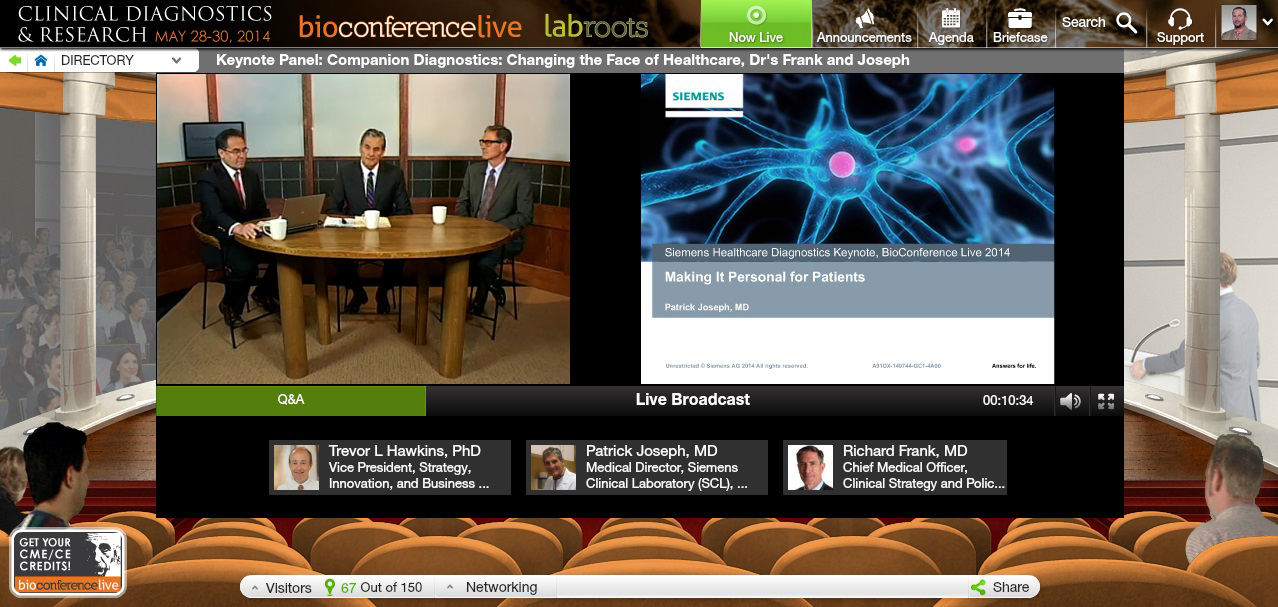
Task: Click the Live Broadcast label
Action: coord(693,400)
